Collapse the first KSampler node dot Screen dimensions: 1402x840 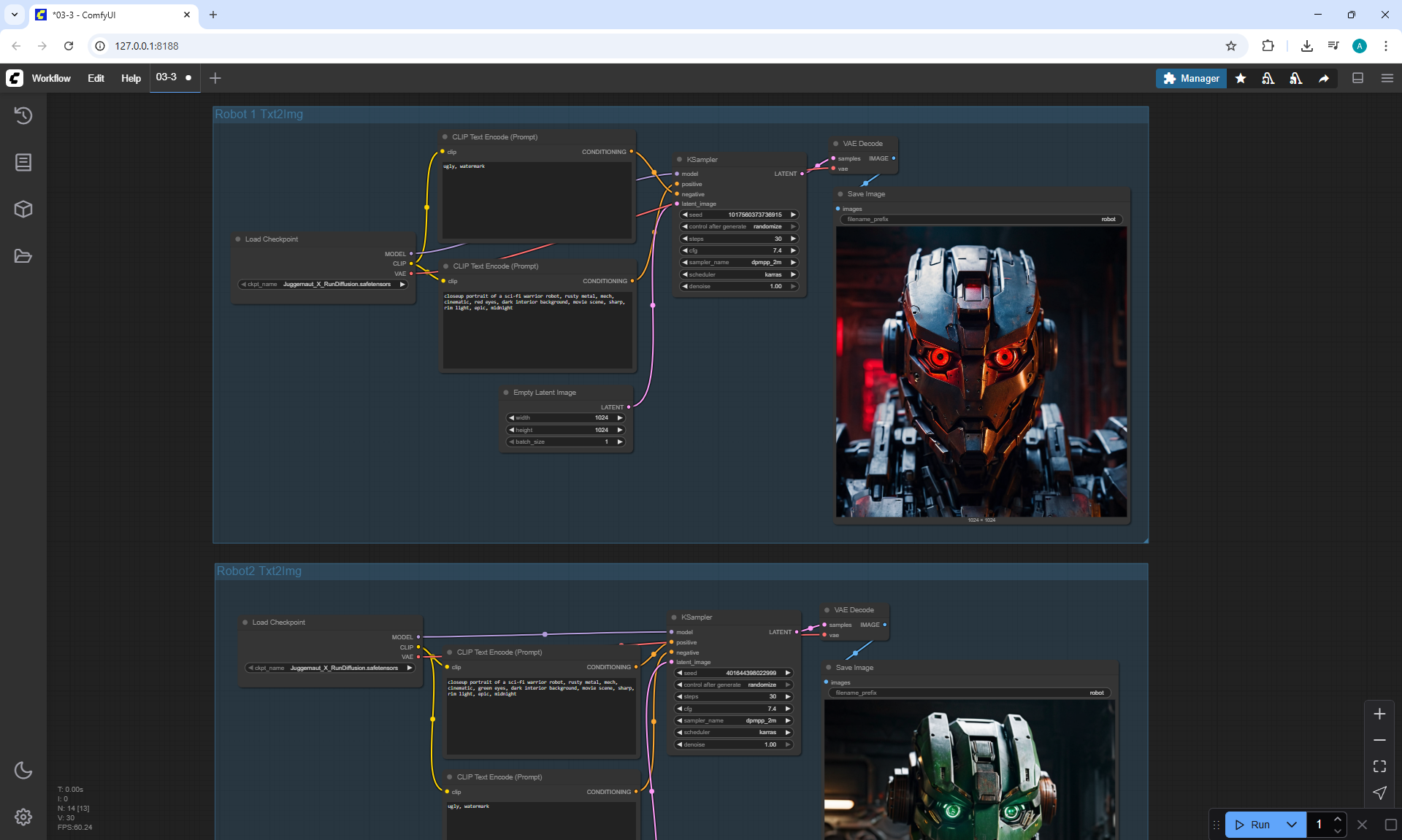click(679, 159)
